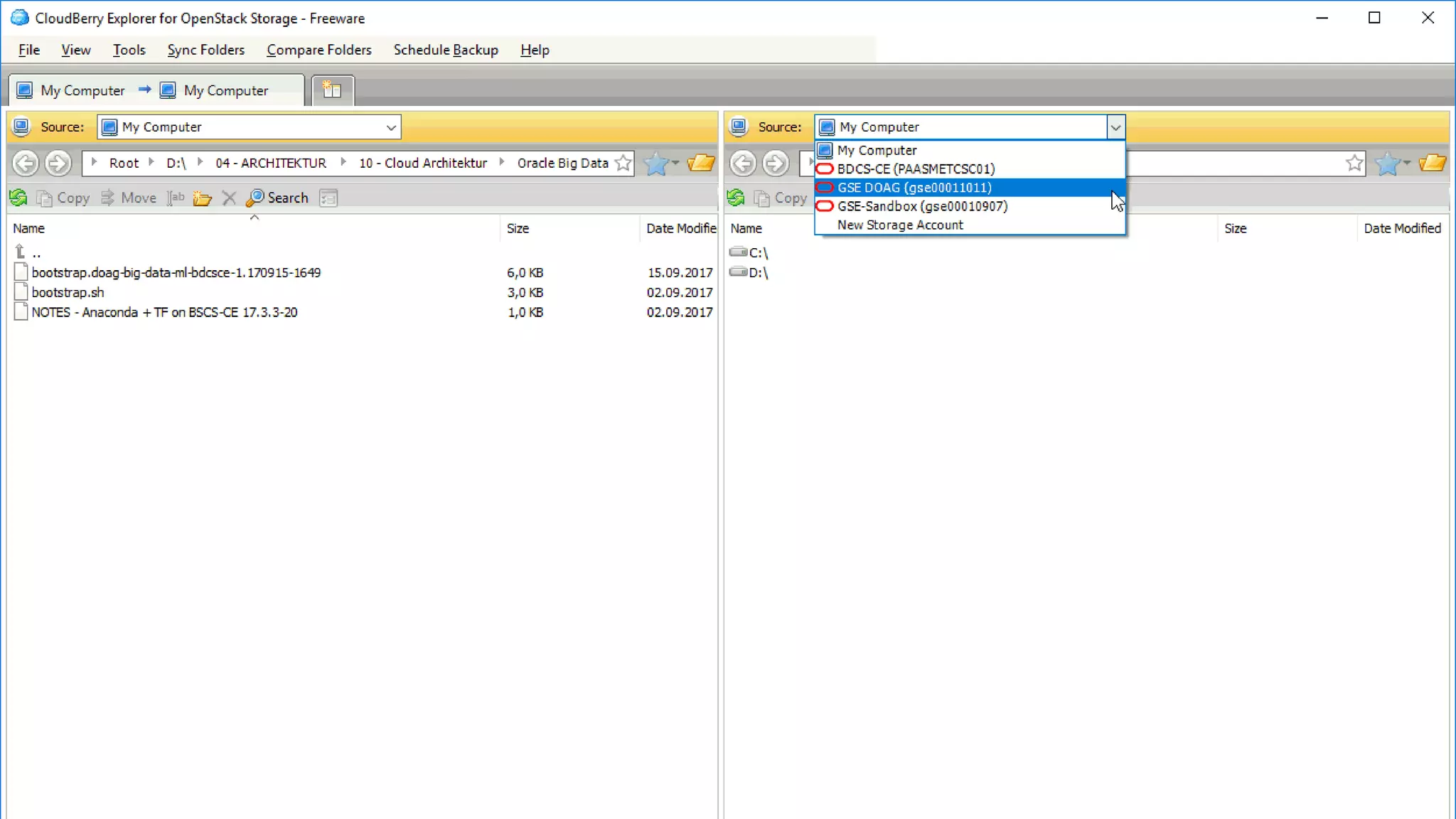Select the bootstrap.sh file
The height and width of the screenshot is (819, 1456).
[x=68, y=292]
